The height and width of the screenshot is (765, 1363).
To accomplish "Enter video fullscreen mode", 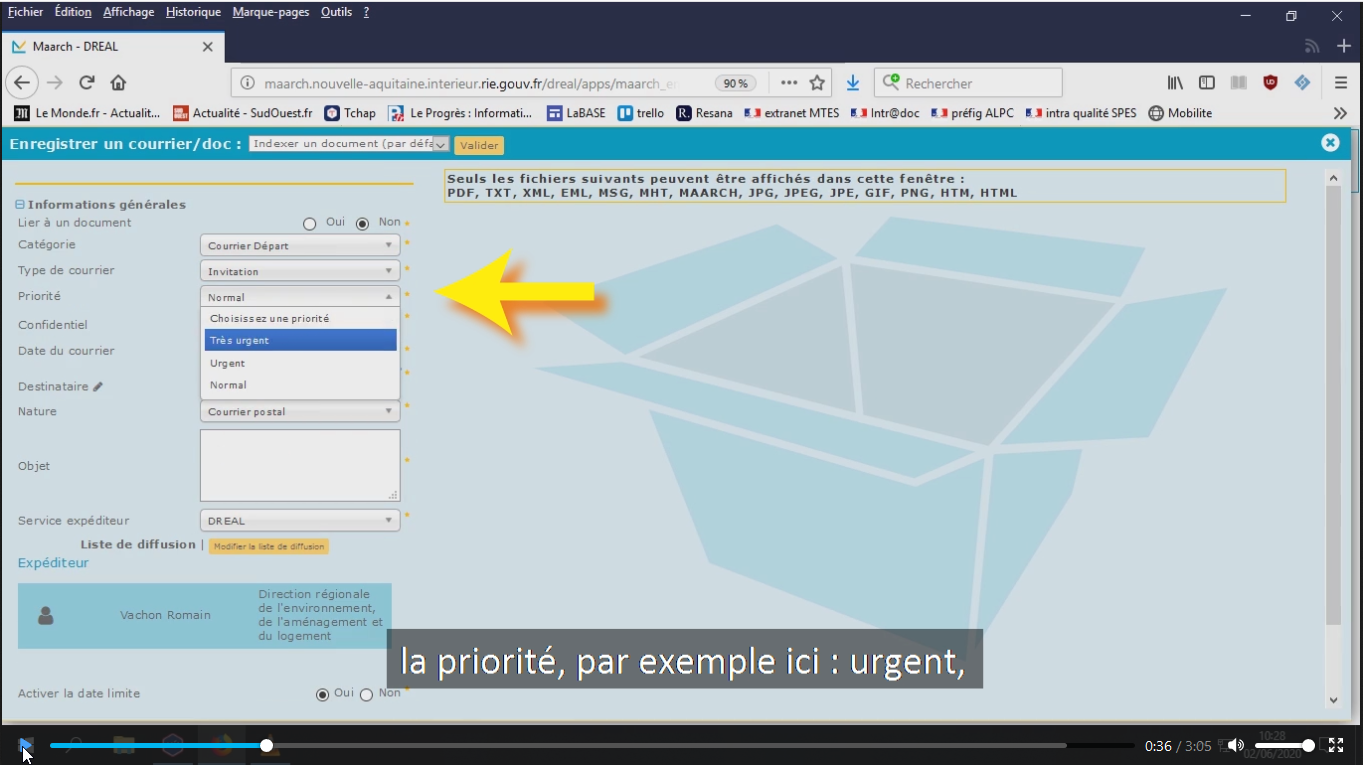I will pos(1336,745).
